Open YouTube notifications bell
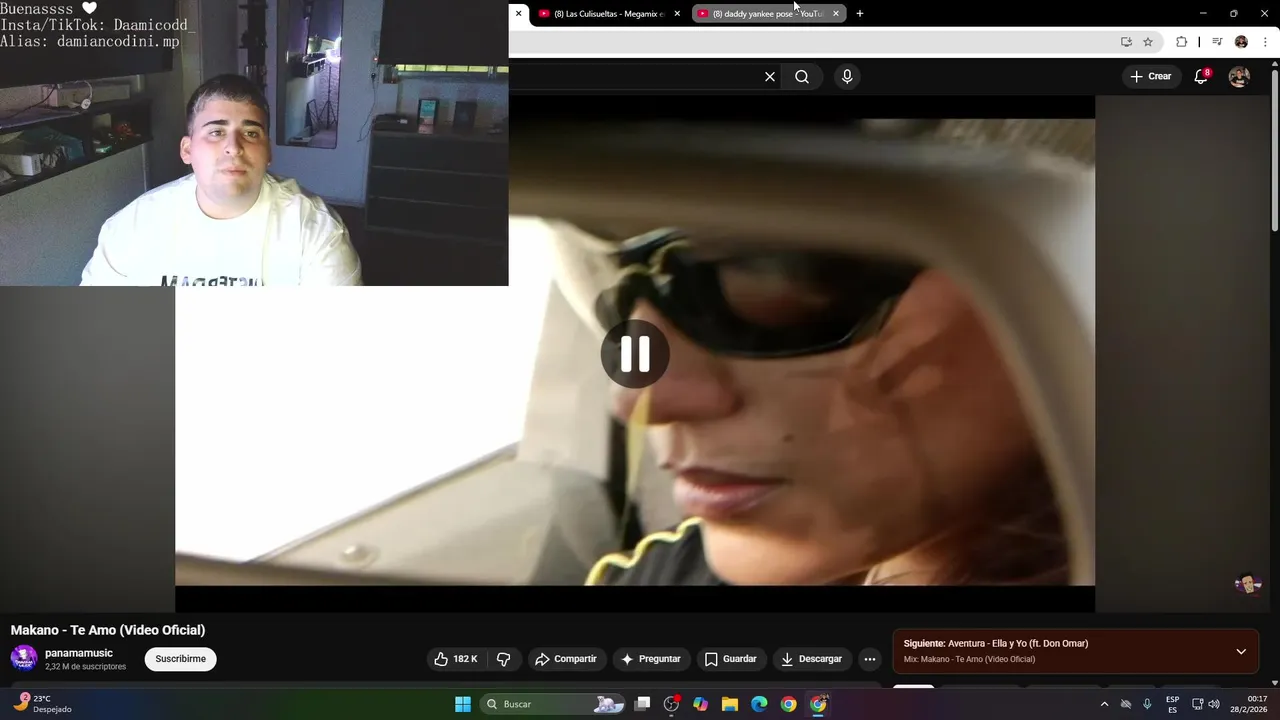This screenshot has height=720, width=1280. click(x=1201, y=77)
